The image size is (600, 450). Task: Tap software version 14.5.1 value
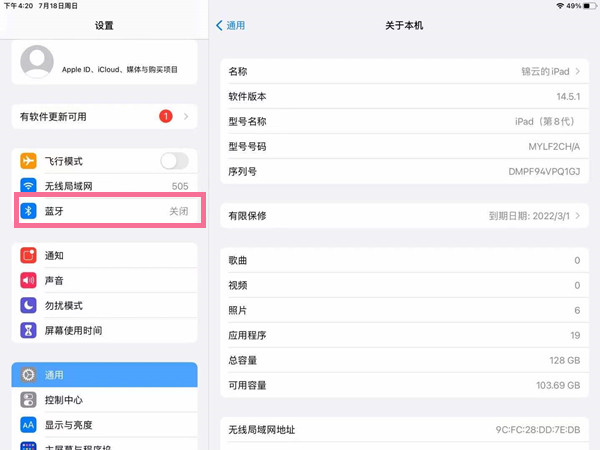568,96
